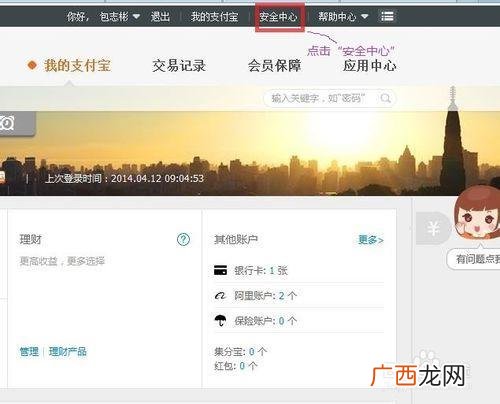500x404 pixels.
Task: Switch to the 会员保障 tab
Action: pos(274,66)
